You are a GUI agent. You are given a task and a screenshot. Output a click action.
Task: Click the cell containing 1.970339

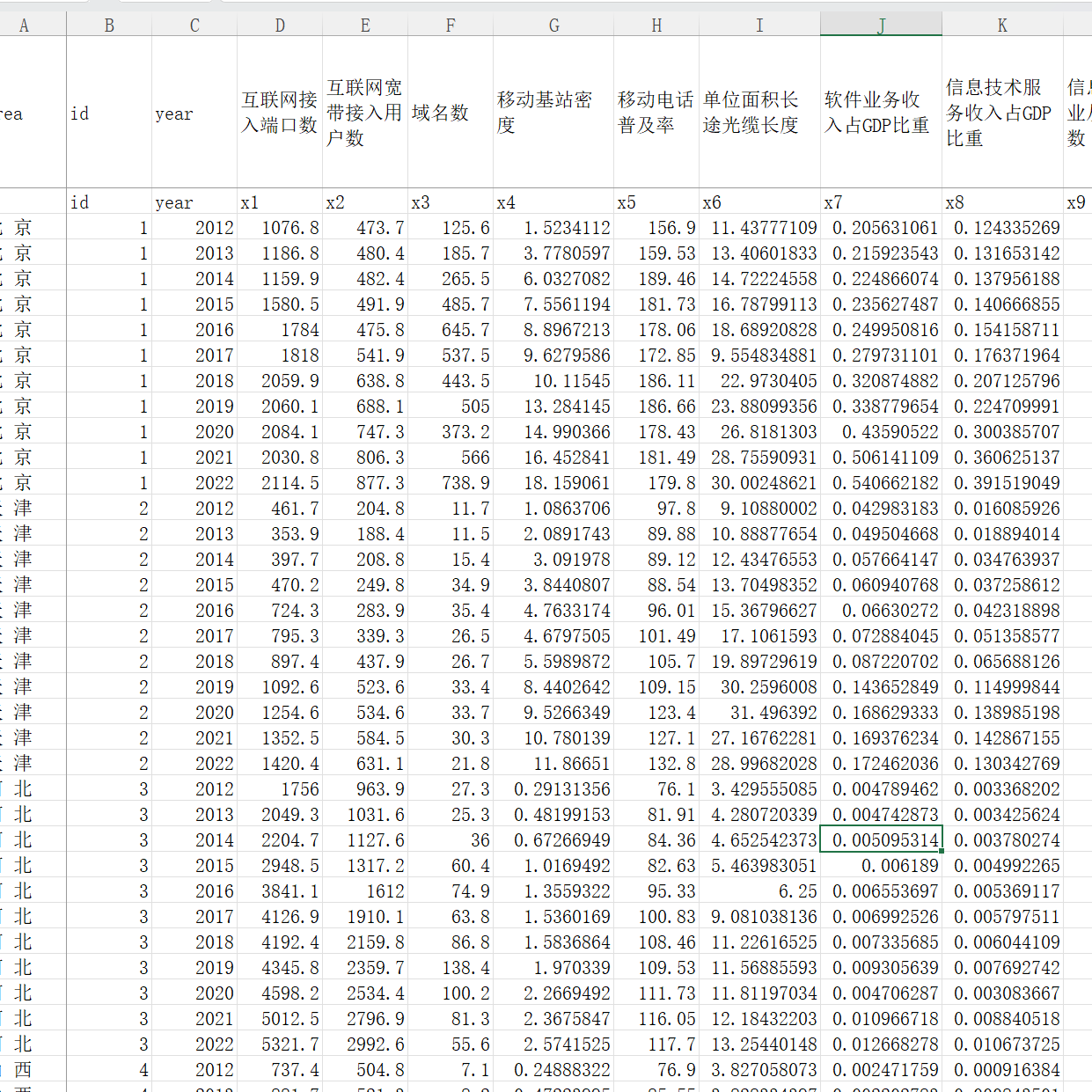(x=553, y=967)
